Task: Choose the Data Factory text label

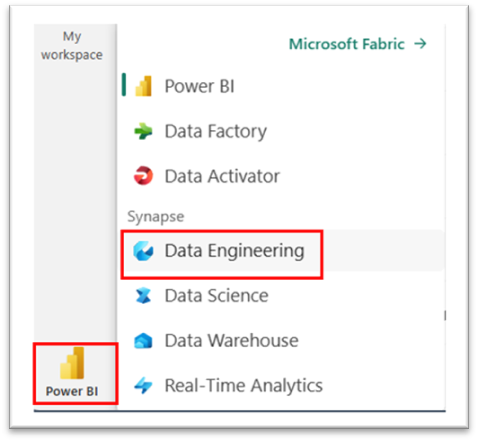Action: (x=216, y=132)
